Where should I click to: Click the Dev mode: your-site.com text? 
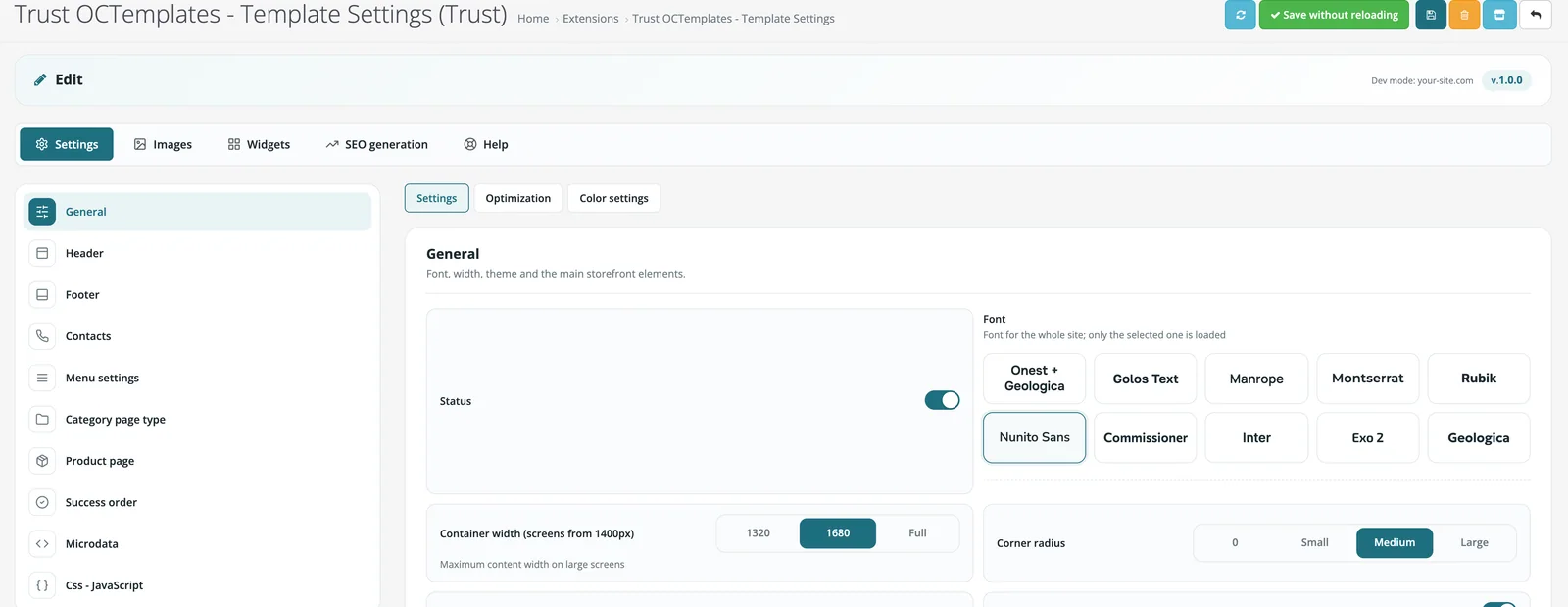click(1422, 81)
